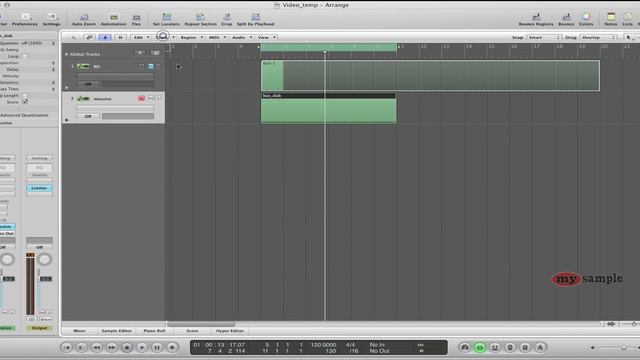This screenshot has height=360, width=640.
Task: Toggle Auto Zoom in the toolbar
Action: click(84, 20)
